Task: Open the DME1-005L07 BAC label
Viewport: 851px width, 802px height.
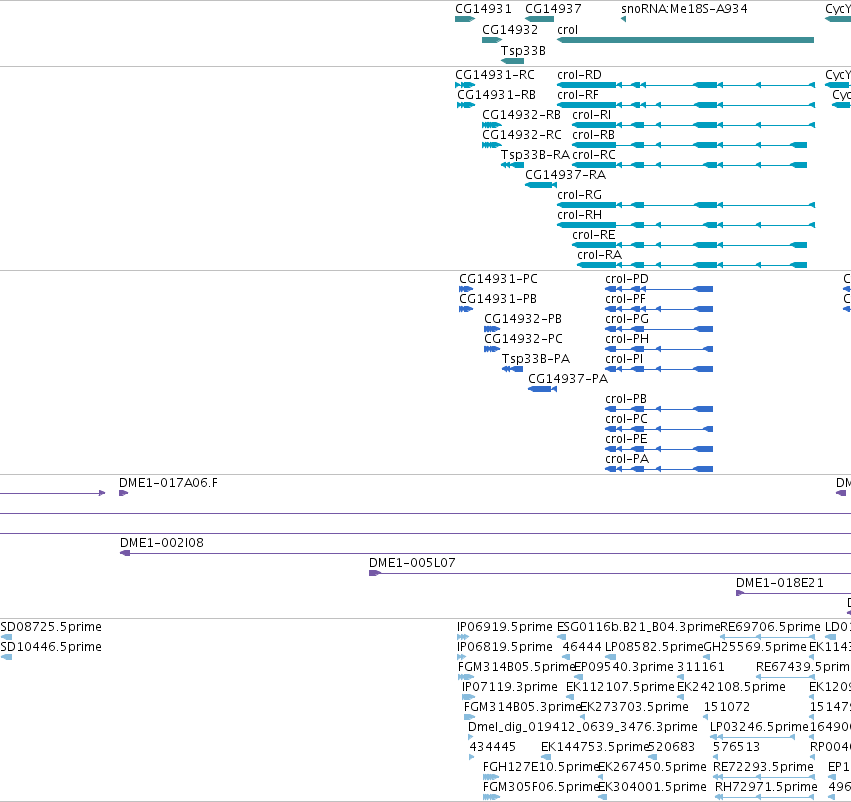Action: click(x=412, y=563)
